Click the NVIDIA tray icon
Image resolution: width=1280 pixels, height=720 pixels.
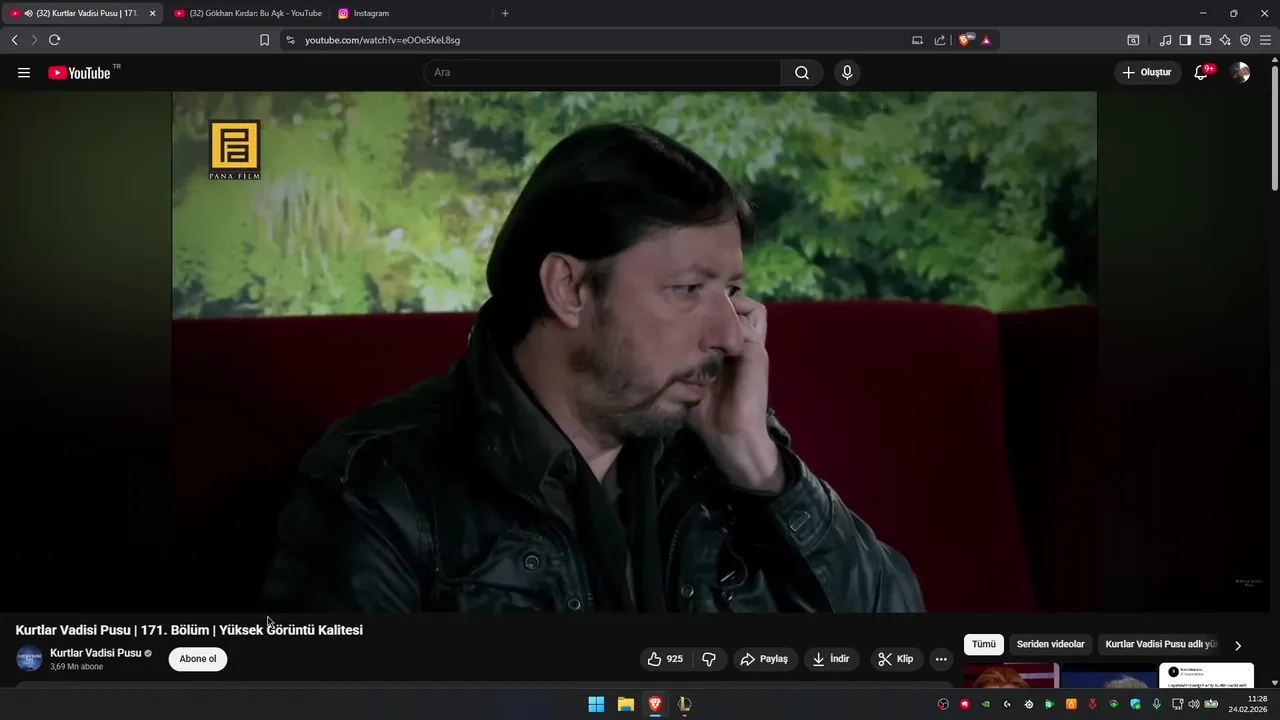pos(986,704)
